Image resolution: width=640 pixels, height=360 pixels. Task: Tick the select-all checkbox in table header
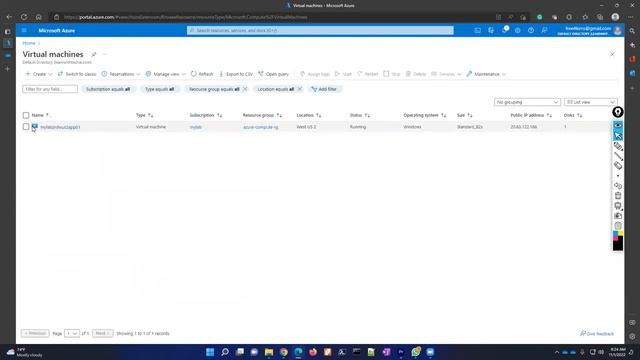[x=26, y=115]
